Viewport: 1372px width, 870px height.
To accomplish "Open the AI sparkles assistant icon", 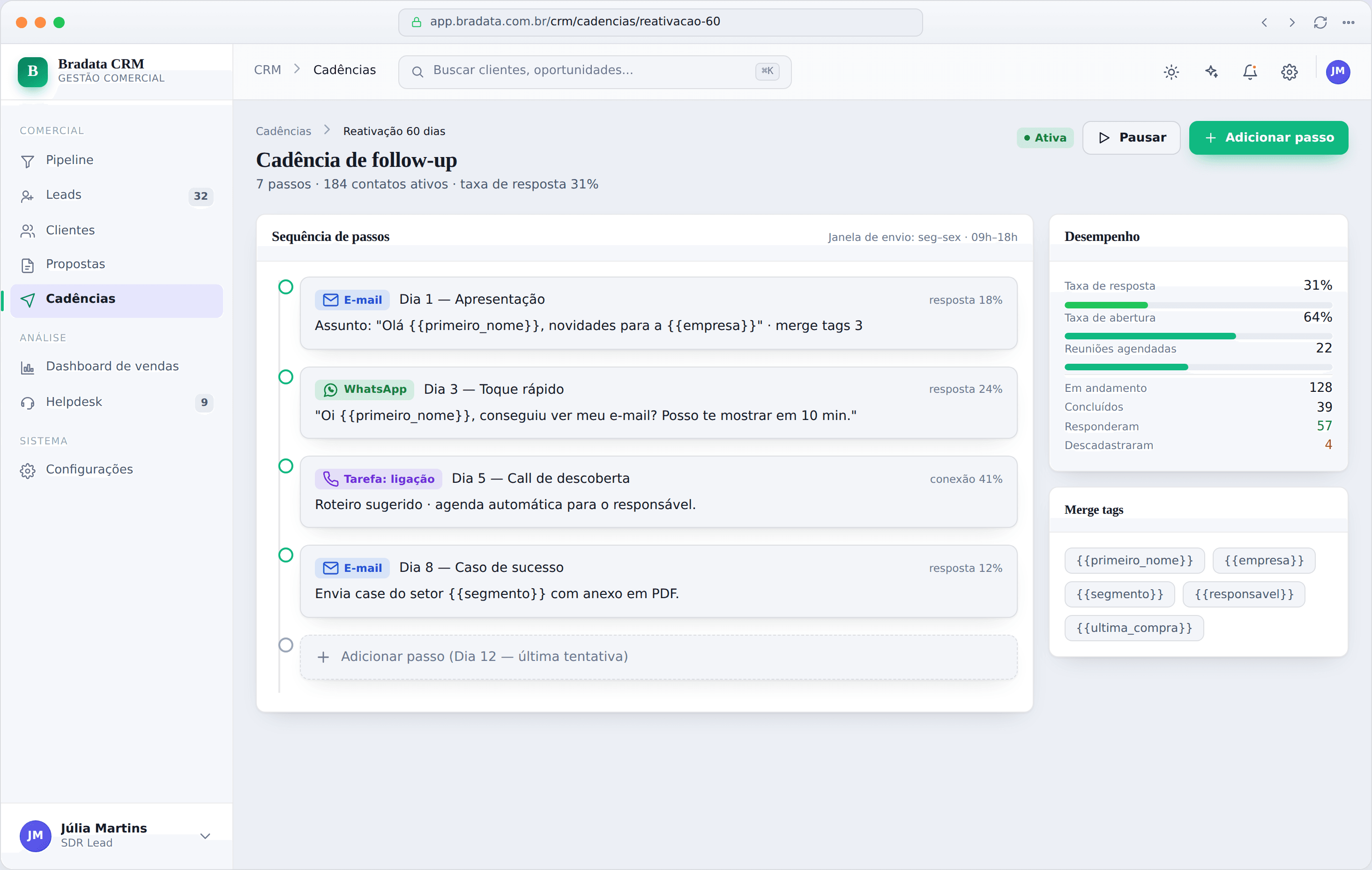I will point(1211,72).
